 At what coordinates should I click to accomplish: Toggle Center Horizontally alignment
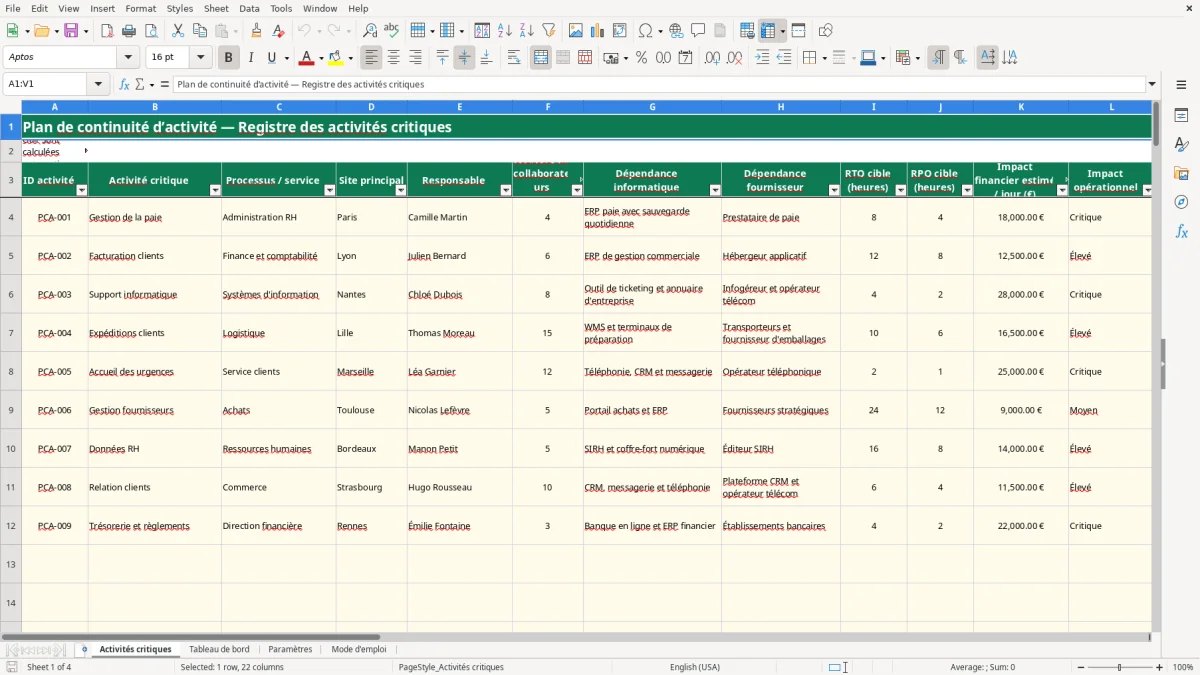[393, 58]
